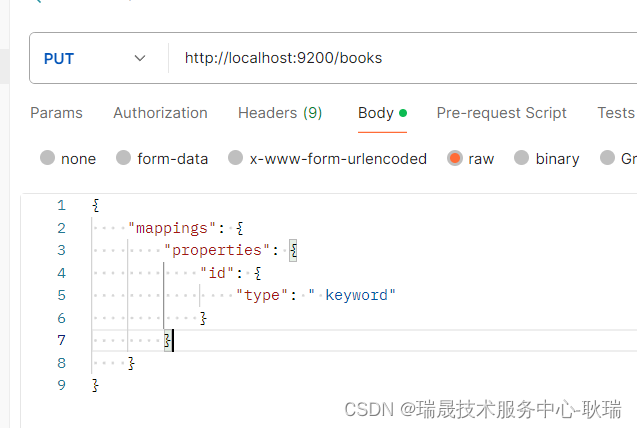
Task: Open the Tests tab
Action: click(x=616, y=113)
